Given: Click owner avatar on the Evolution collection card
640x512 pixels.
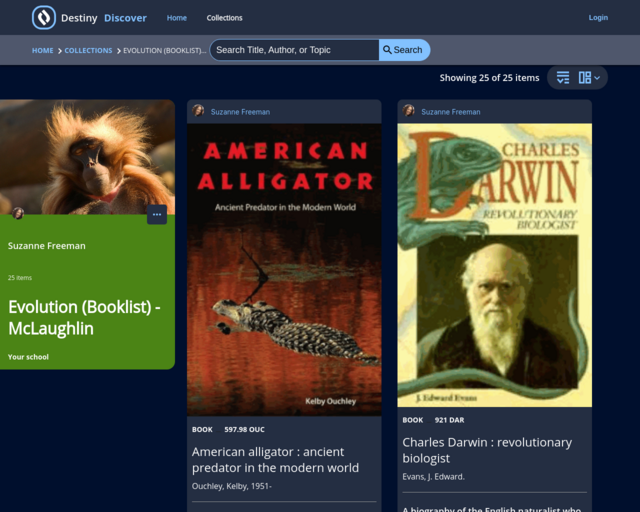Looking at the screenshot, I should pos(18,213).
